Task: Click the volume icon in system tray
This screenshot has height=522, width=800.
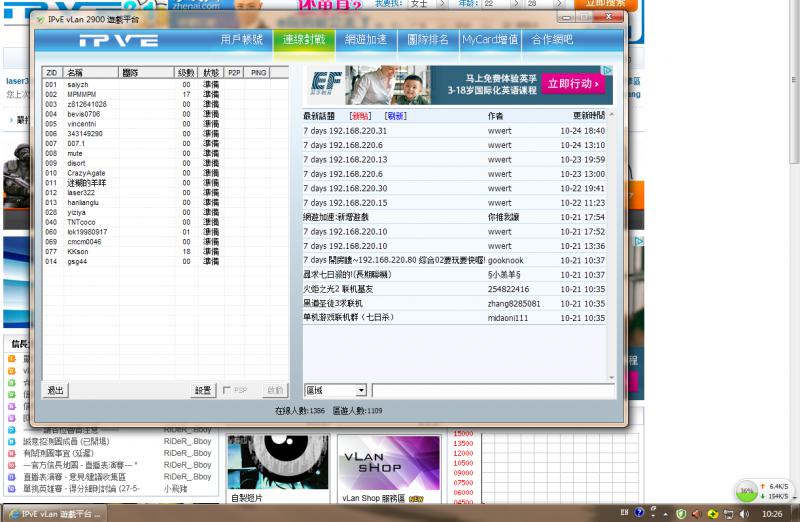Action: coord(742,513)
